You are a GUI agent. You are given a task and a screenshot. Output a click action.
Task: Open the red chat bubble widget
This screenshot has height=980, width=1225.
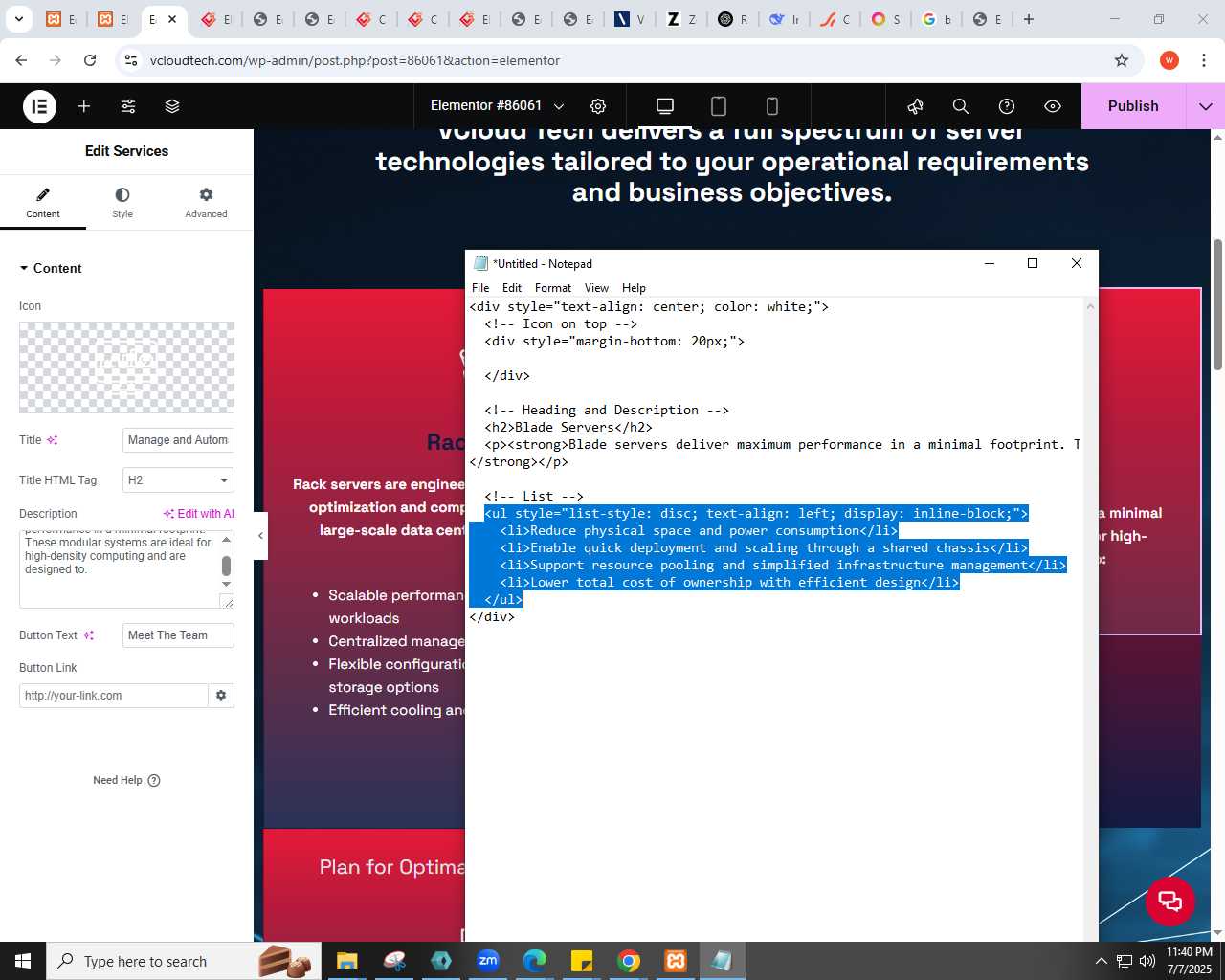(x=1169, y=901)
